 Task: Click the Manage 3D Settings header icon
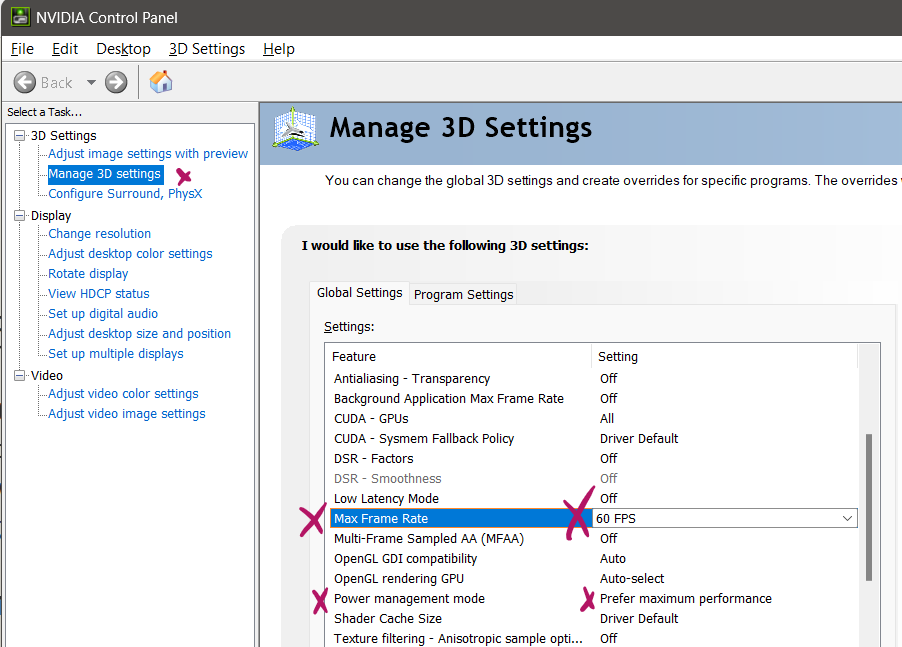pos(293,126)
